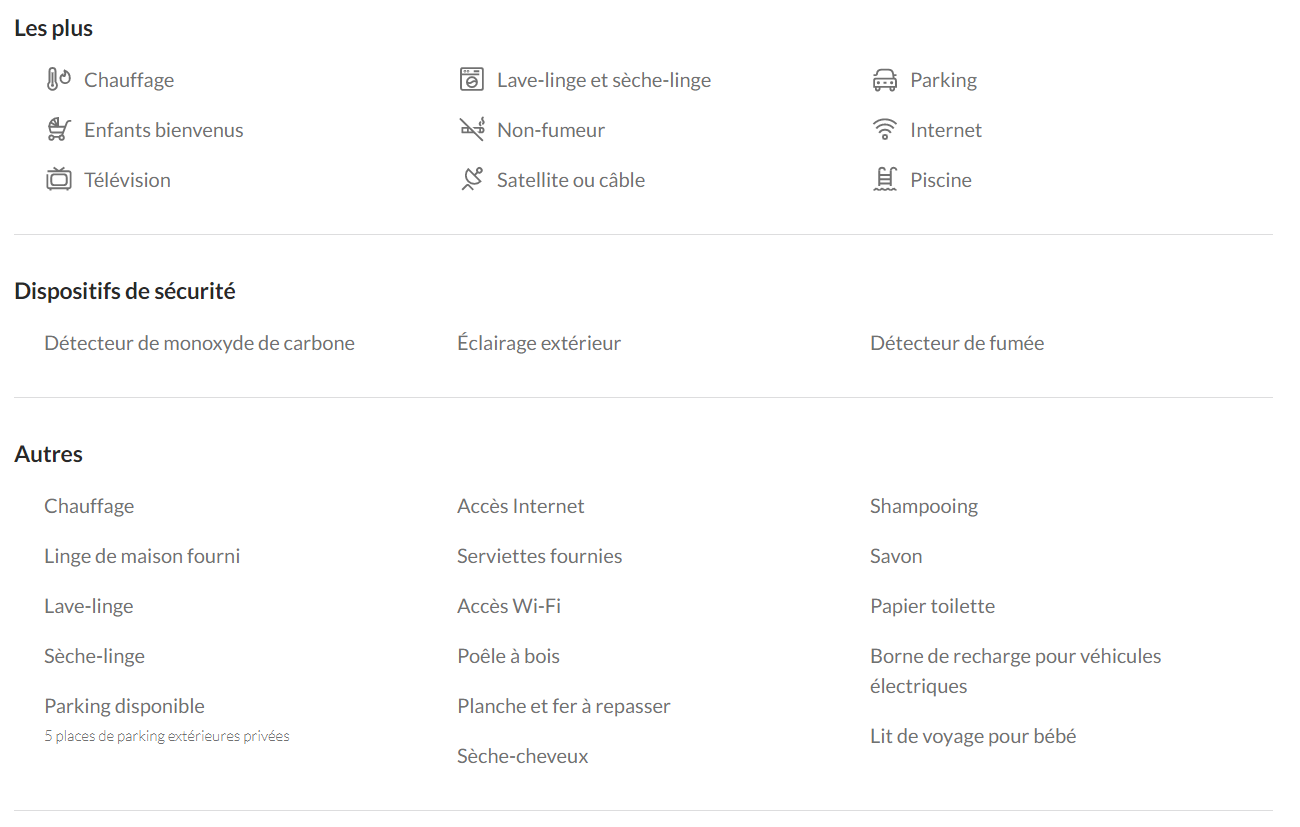Image resolution: width=1300 pixels, height=827 pixels.
Task: Click the Détecteur de fumée item
Action: pyautogui.click(x=957, y=343)
